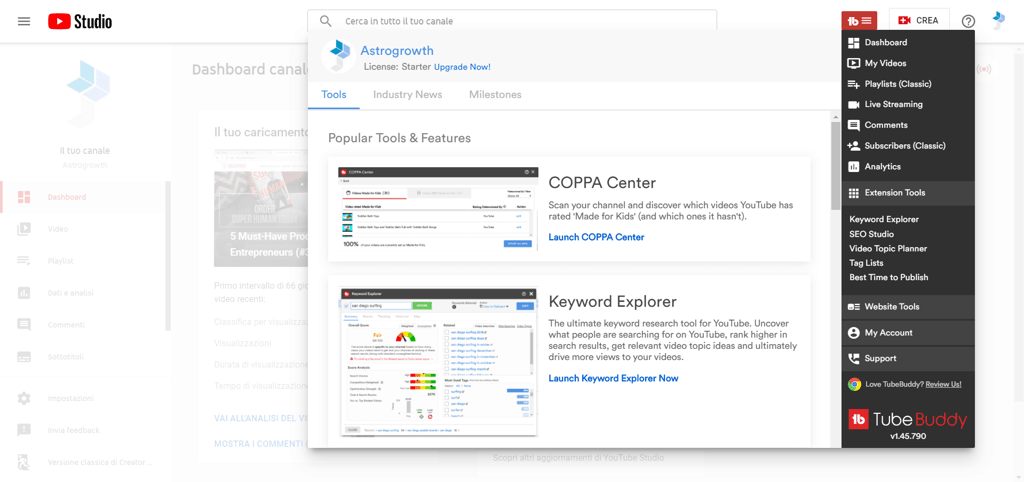Image resolution: width=1024 pixels, height=482 pixels.
Task: Select SEO Studio menu entry
Action: pos(871,234)
